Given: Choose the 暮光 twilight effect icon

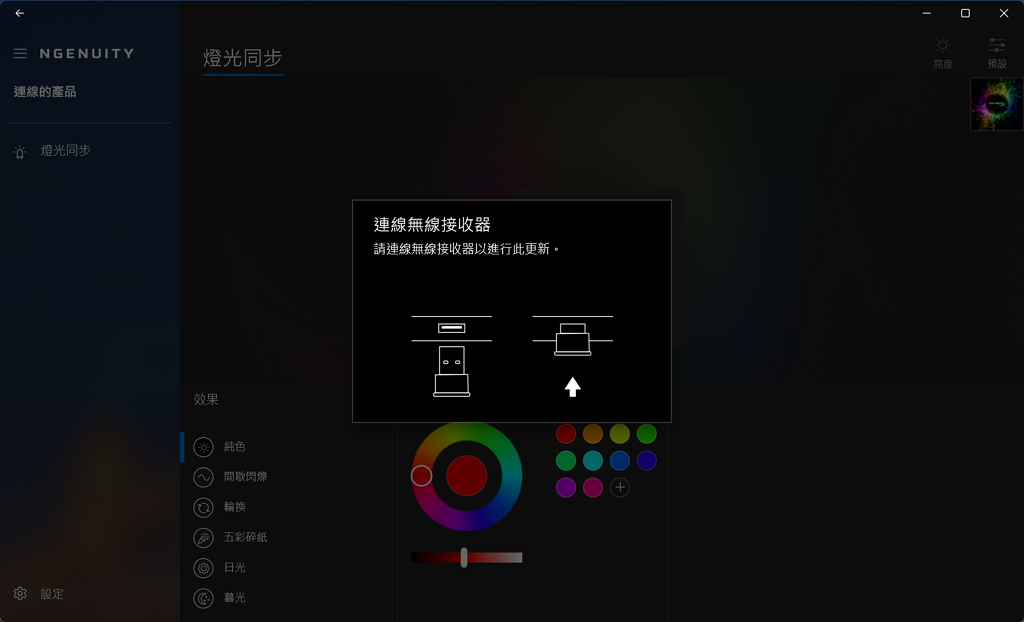Looking at the screenshot, I should click(204, 598).
